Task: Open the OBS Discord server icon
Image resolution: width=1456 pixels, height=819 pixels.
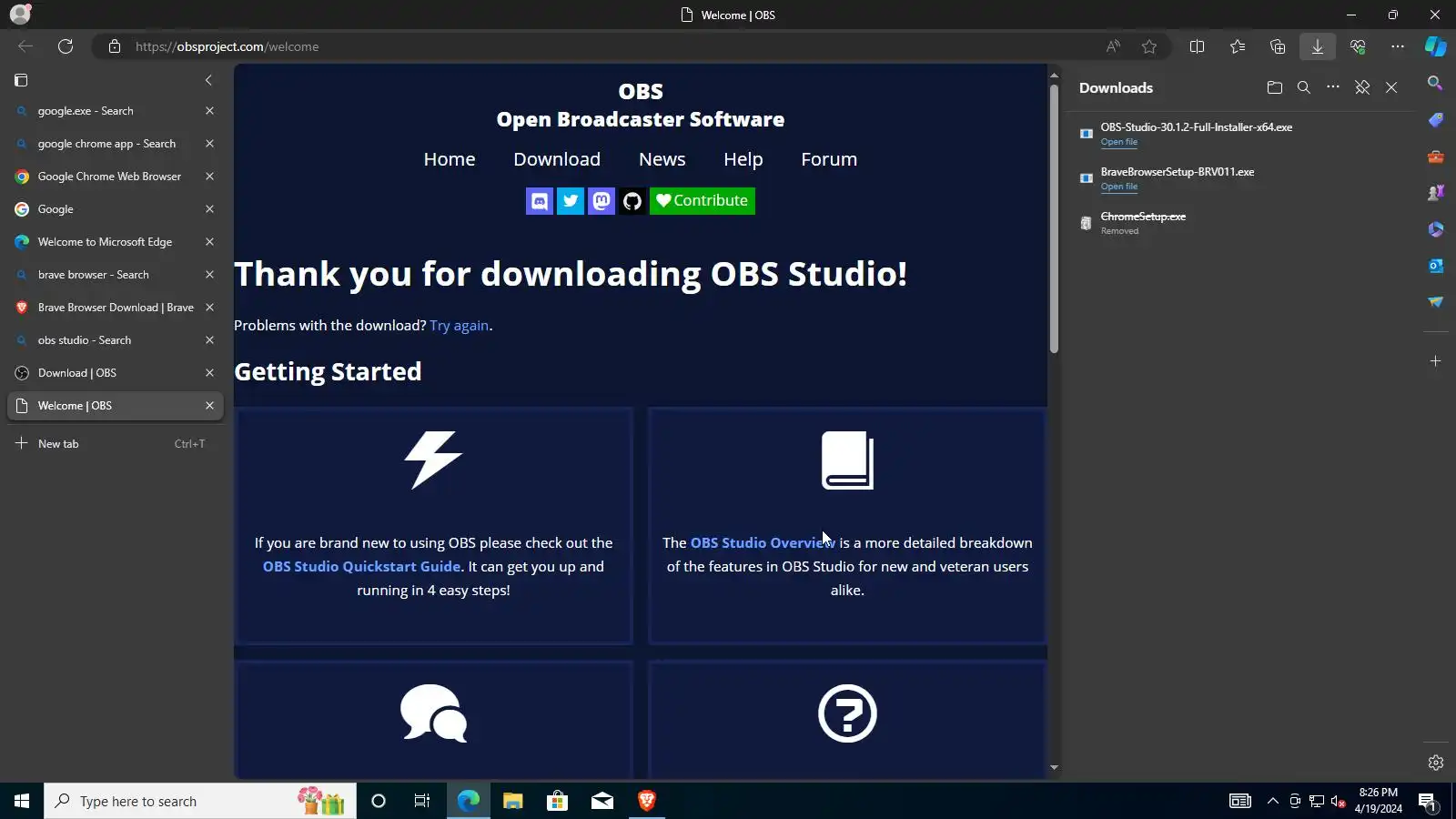Action: tap(540, 201)
